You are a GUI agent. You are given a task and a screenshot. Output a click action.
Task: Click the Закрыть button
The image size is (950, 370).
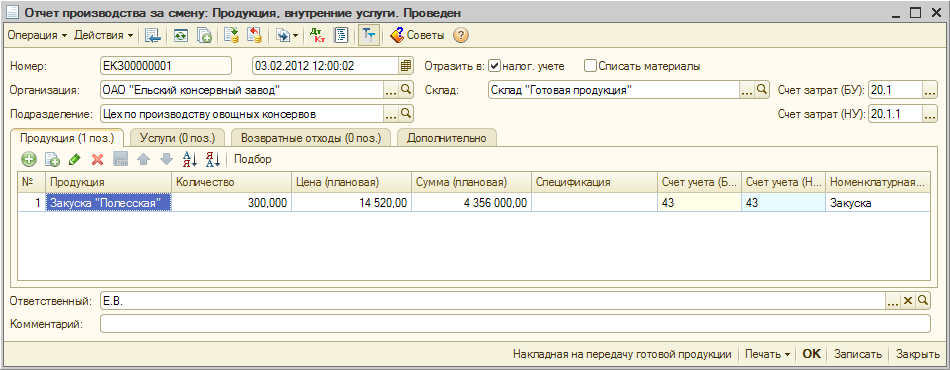[x=918, y=354]
